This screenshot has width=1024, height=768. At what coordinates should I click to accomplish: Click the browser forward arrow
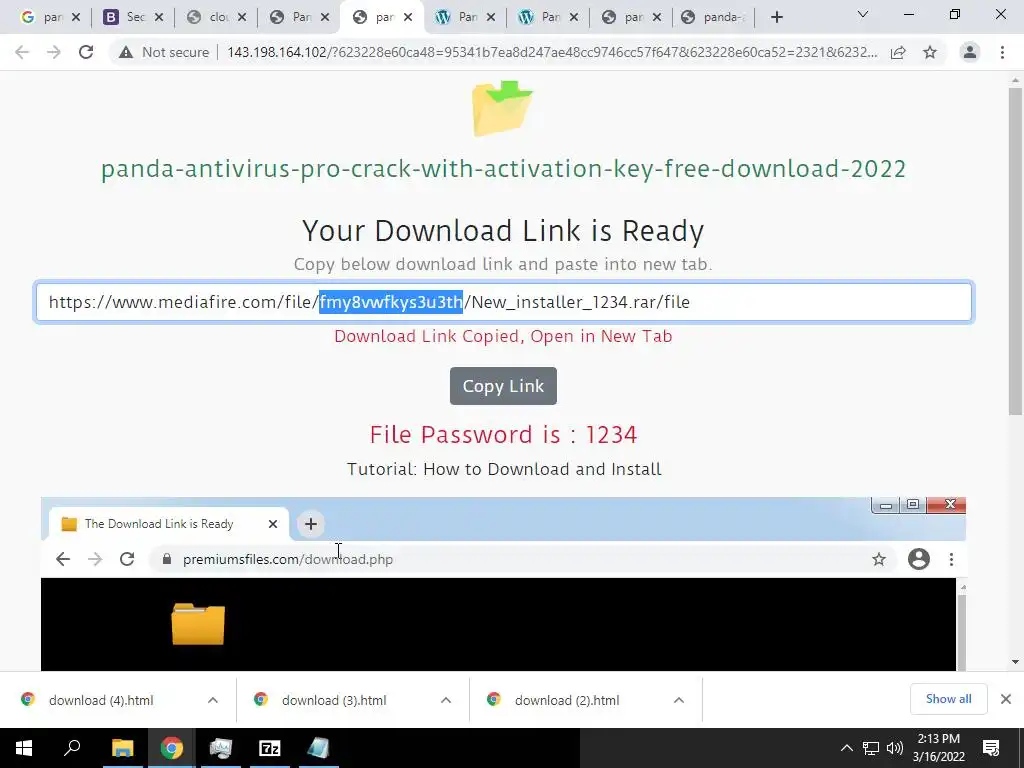point(54,52)
